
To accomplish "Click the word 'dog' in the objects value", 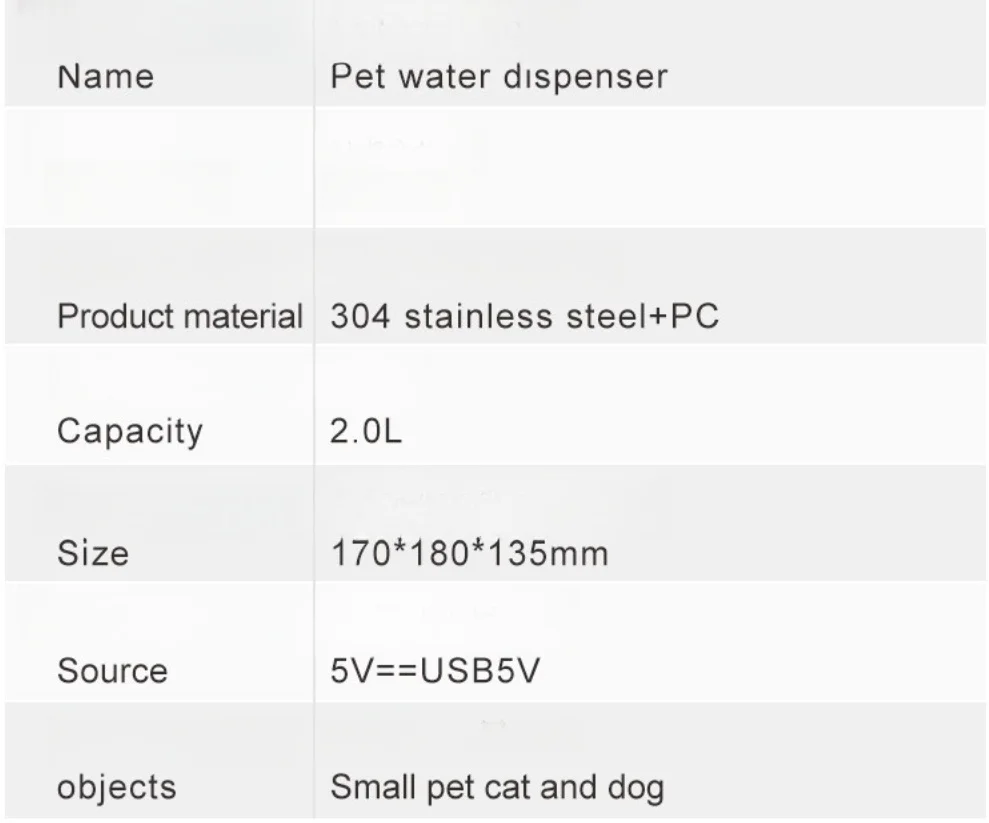I will click(x=635, y=788).
